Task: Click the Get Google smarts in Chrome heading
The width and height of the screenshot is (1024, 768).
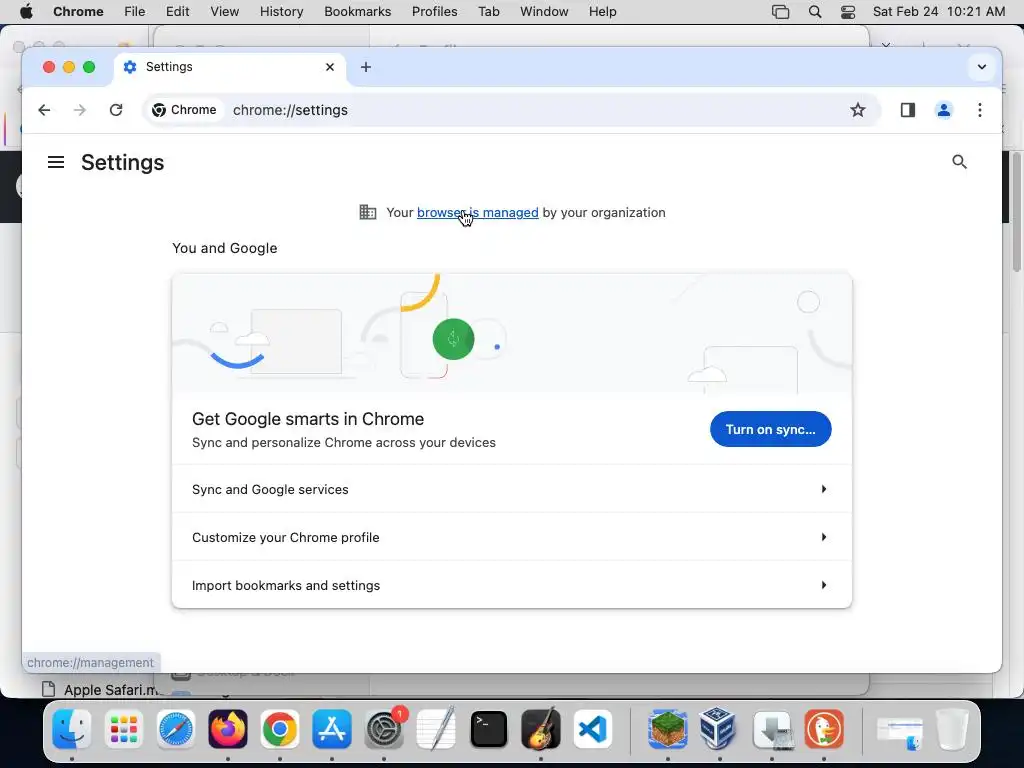Action: pos(308,419)
